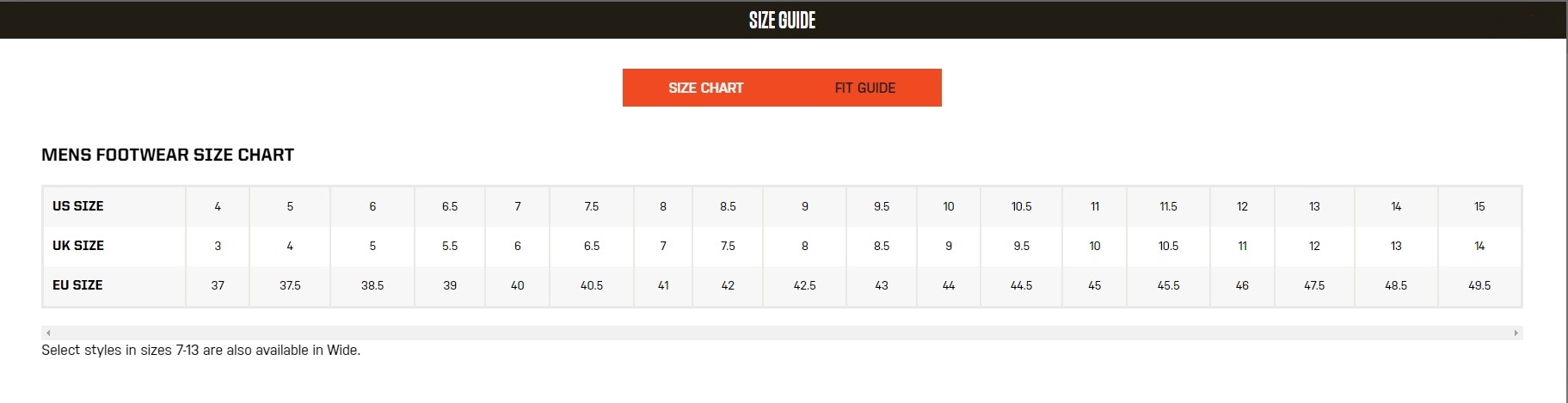Click the left scroll arrow under the table
This screenshot has width=1568, height=403.
(x=48, y=333)
